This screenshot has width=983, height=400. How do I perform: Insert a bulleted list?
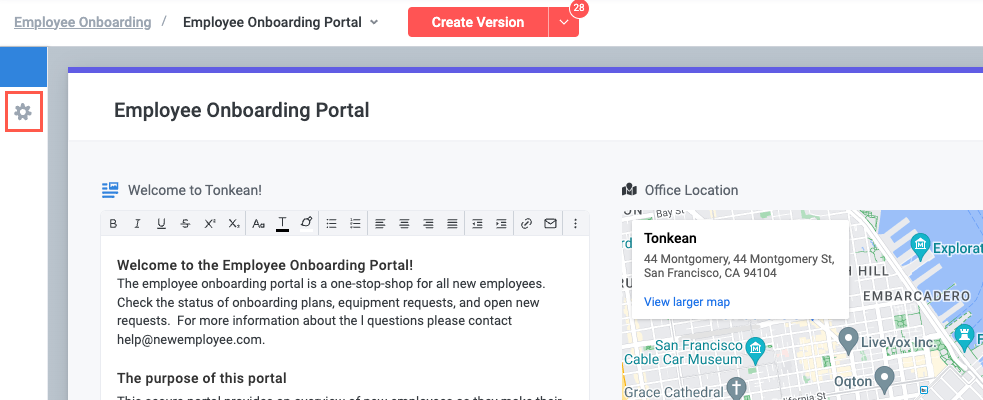pos(332,223)
